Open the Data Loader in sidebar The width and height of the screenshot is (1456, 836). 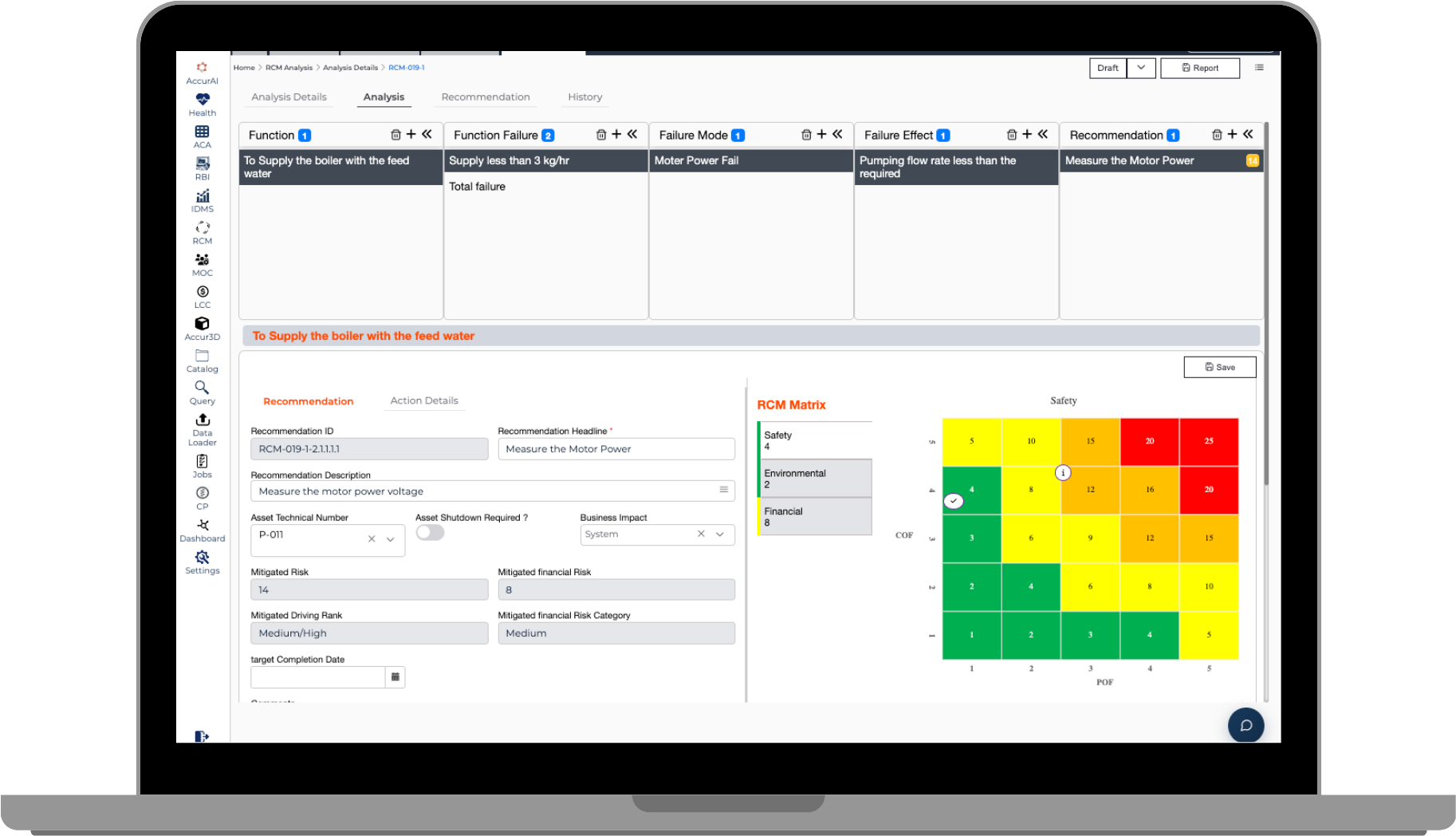[202, 429]
